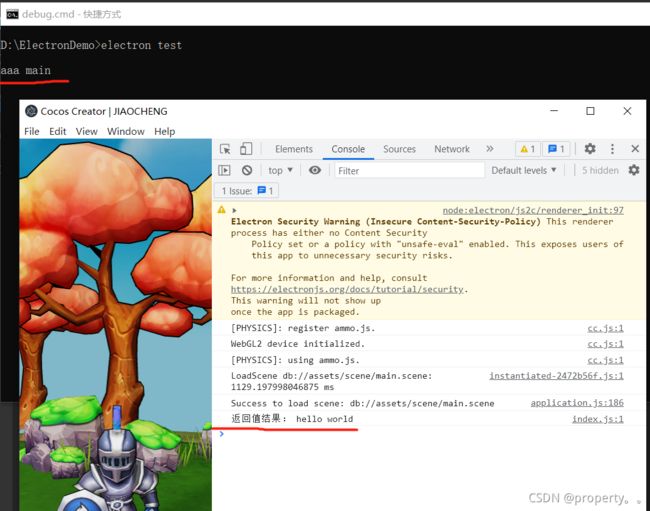Click the console Filter input field
The image size is (650, 511).
pyautogui.click(x=408, y=170)
